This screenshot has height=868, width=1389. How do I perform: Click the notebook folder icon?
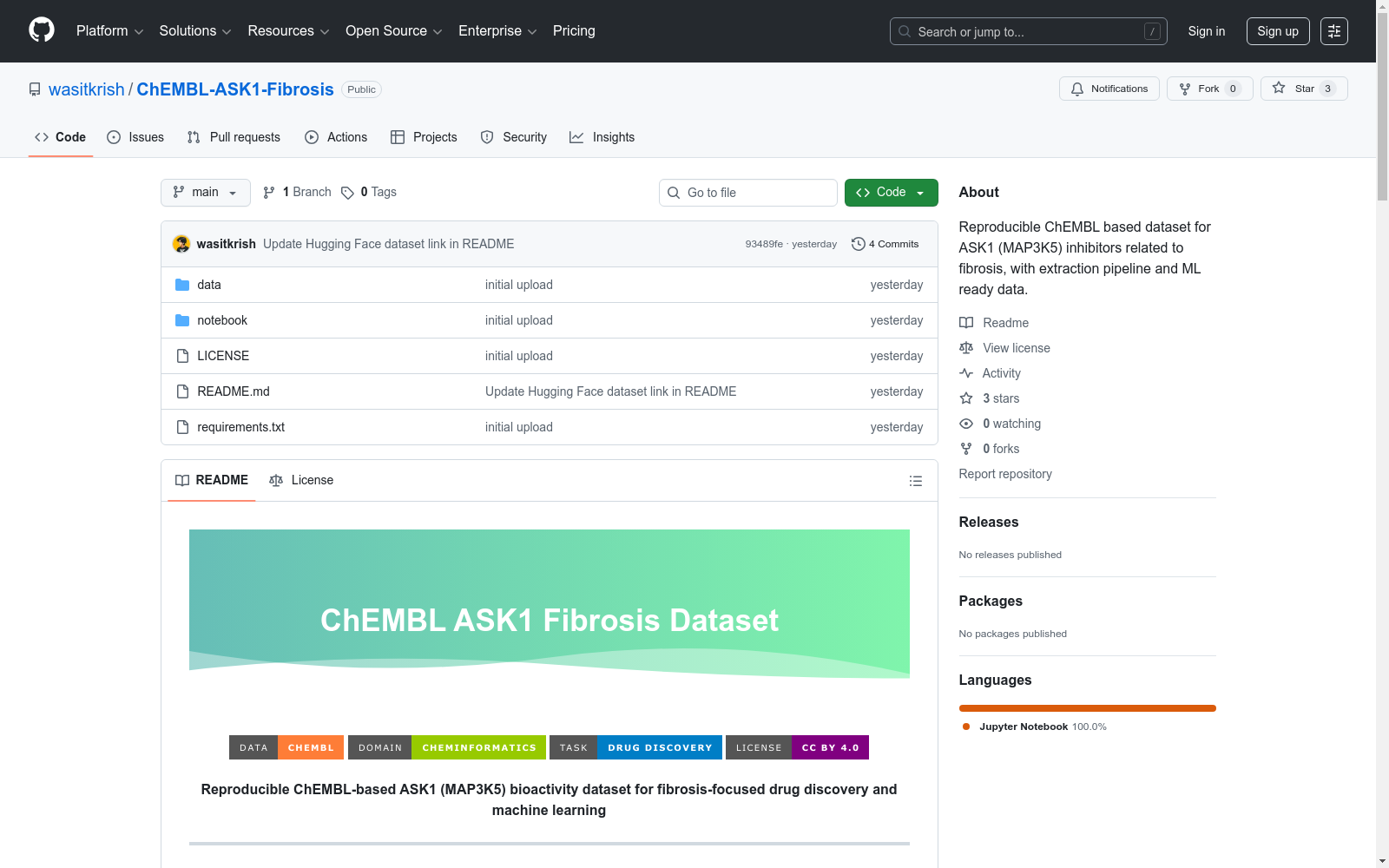(x=182, y=320)
